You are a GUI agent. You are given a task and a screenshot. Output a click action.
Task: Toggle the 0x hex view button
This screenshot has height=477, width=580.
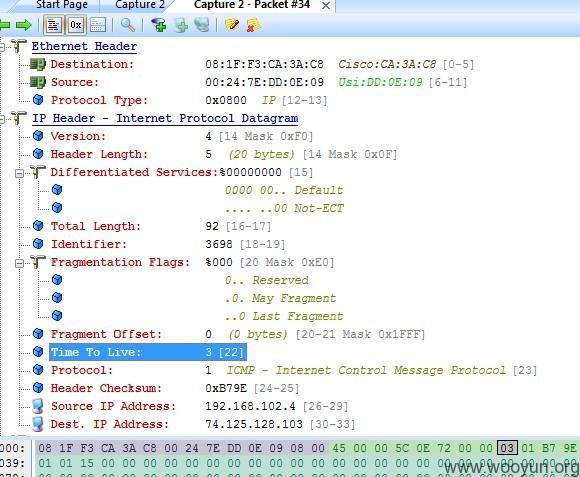[76, 25]
